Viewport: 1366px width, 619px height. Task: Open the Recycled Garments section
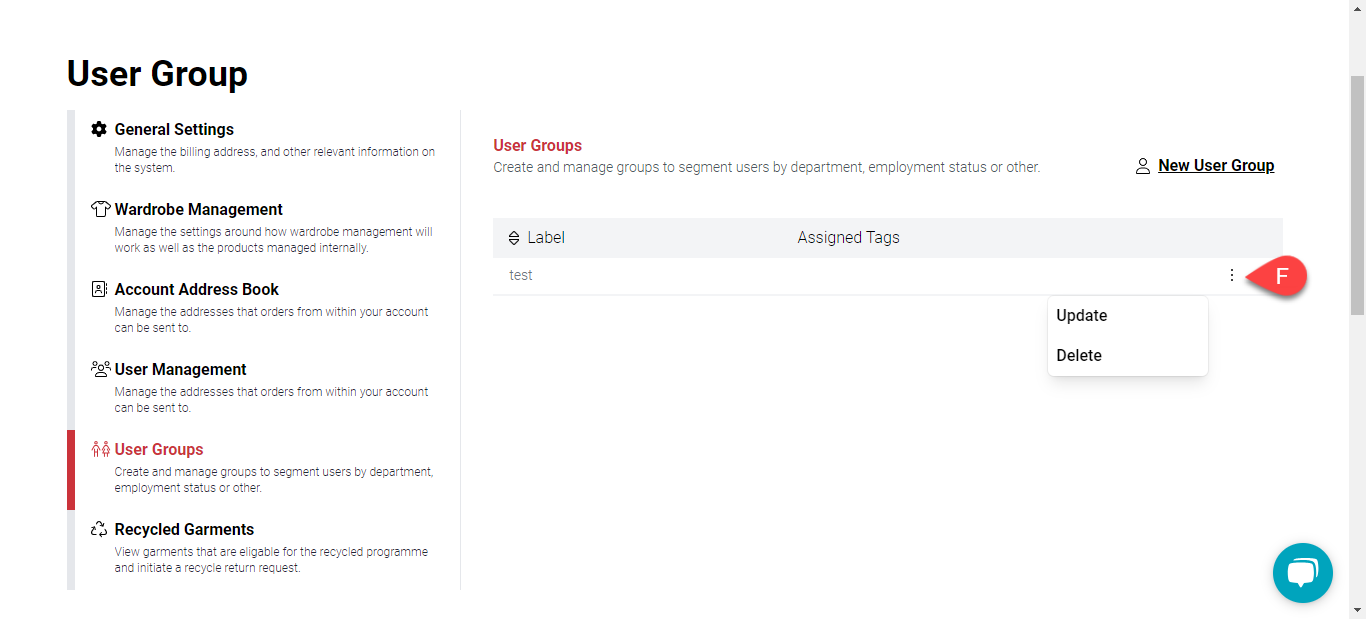point(184,529)
